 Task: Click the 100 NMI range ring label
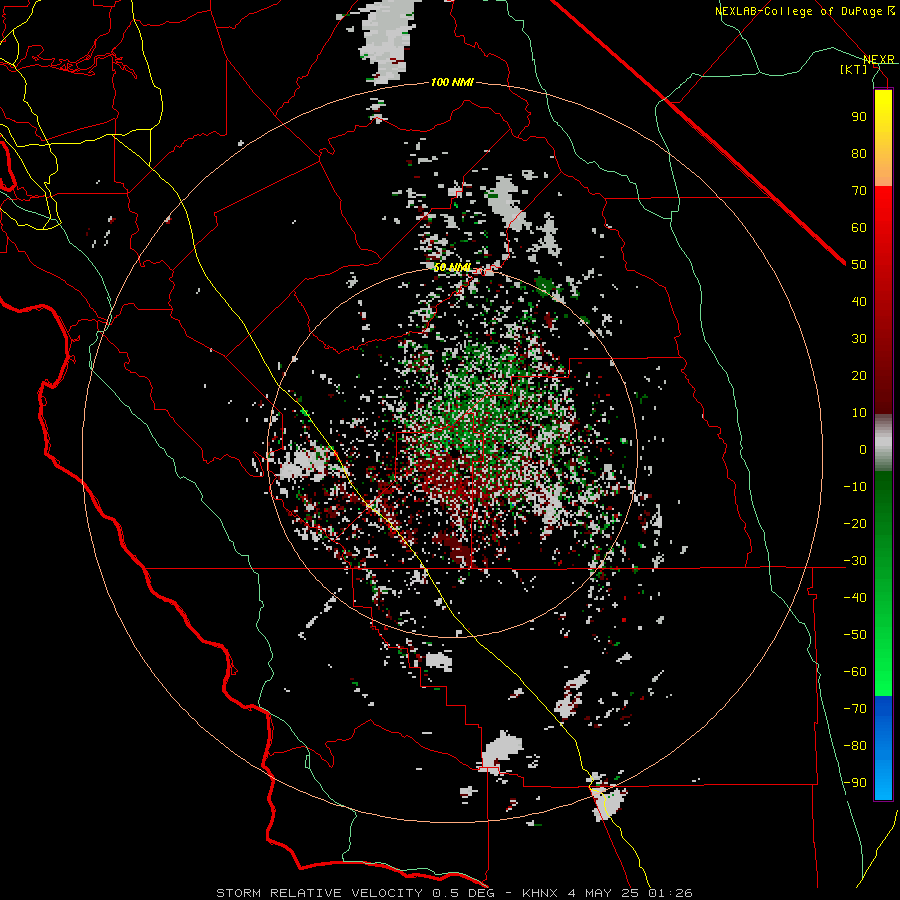point(452,83)
